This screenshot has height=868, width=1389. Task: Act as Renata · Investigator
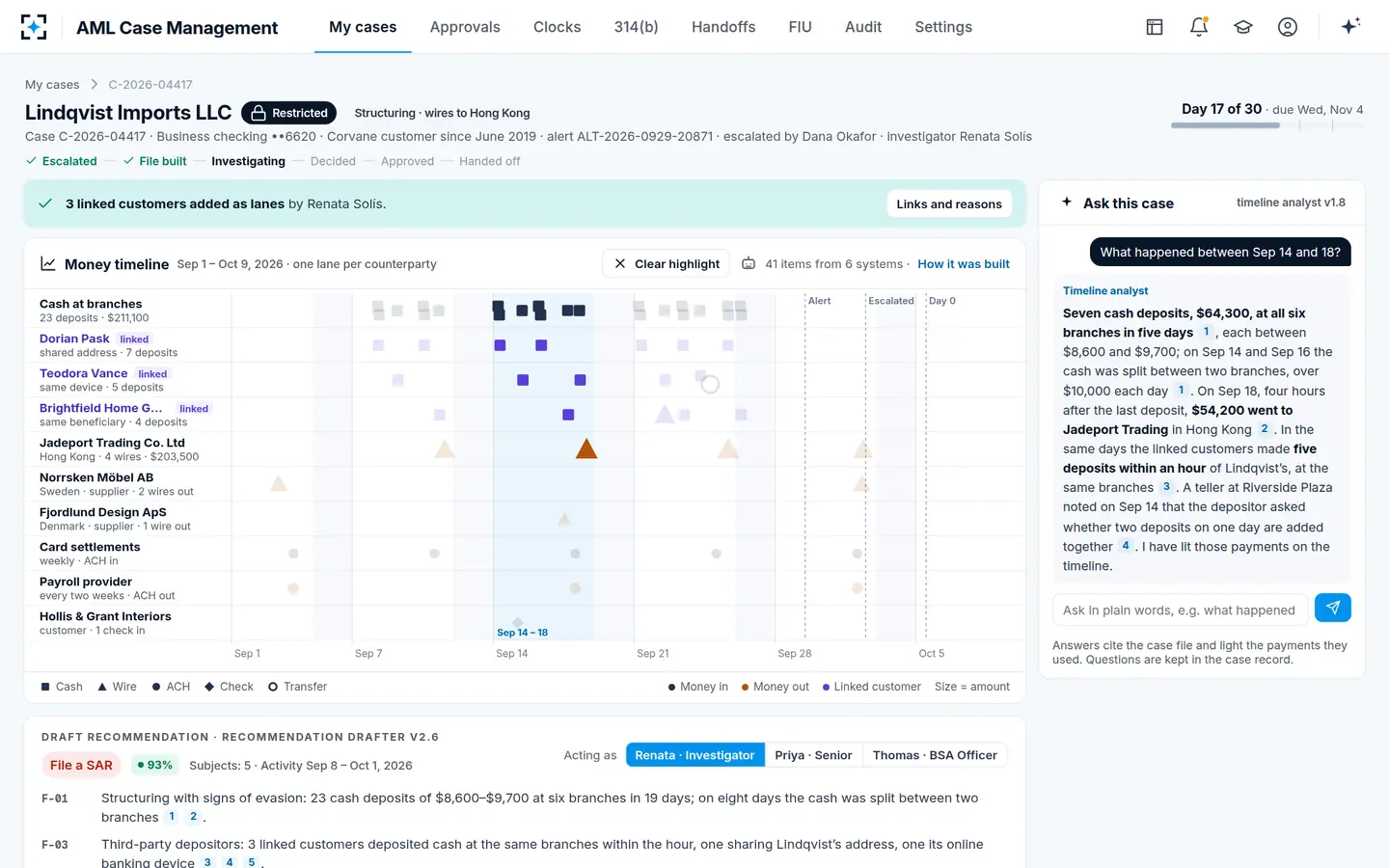[694, 755]
